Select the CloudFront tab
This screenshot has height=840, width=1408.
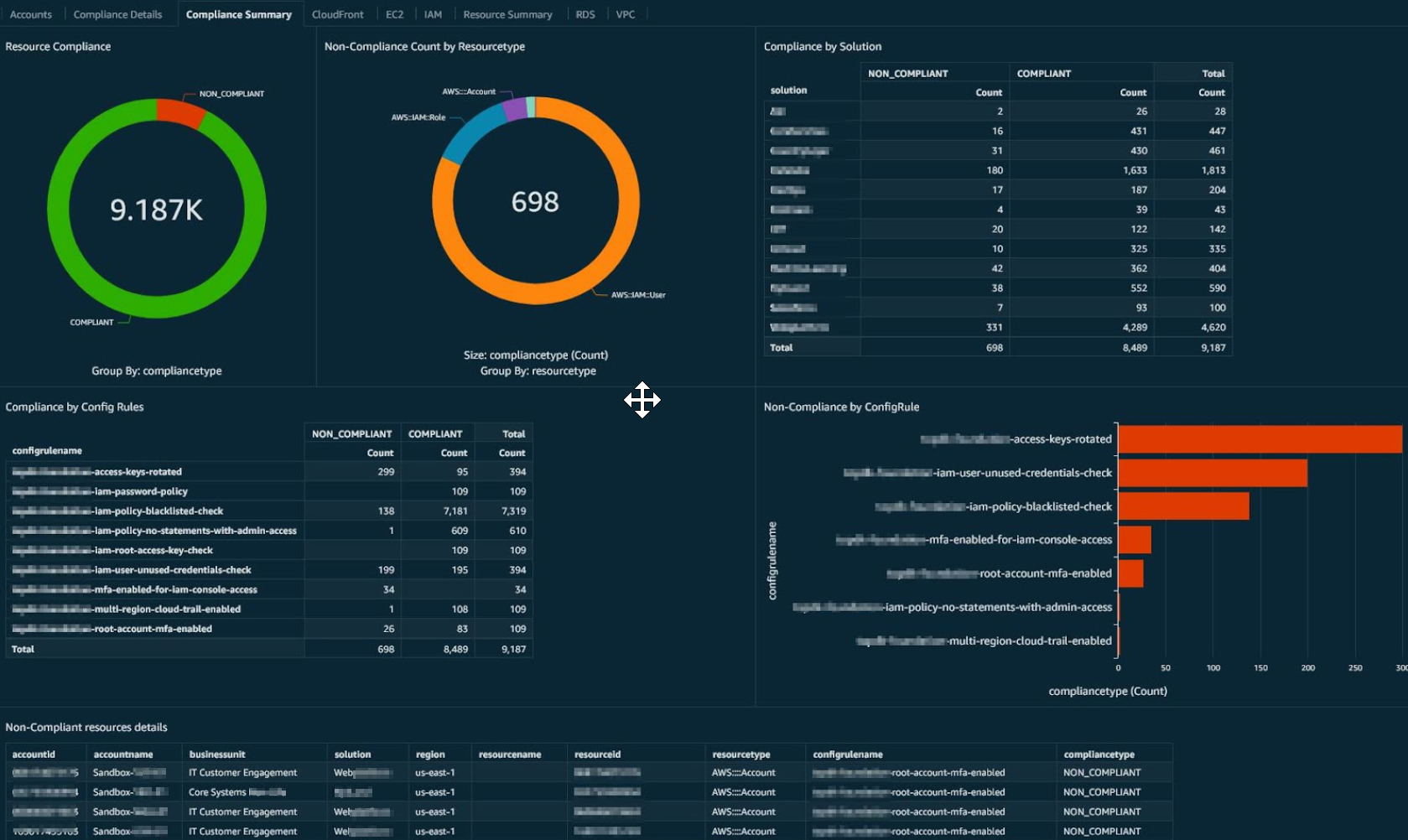[338, 13]
